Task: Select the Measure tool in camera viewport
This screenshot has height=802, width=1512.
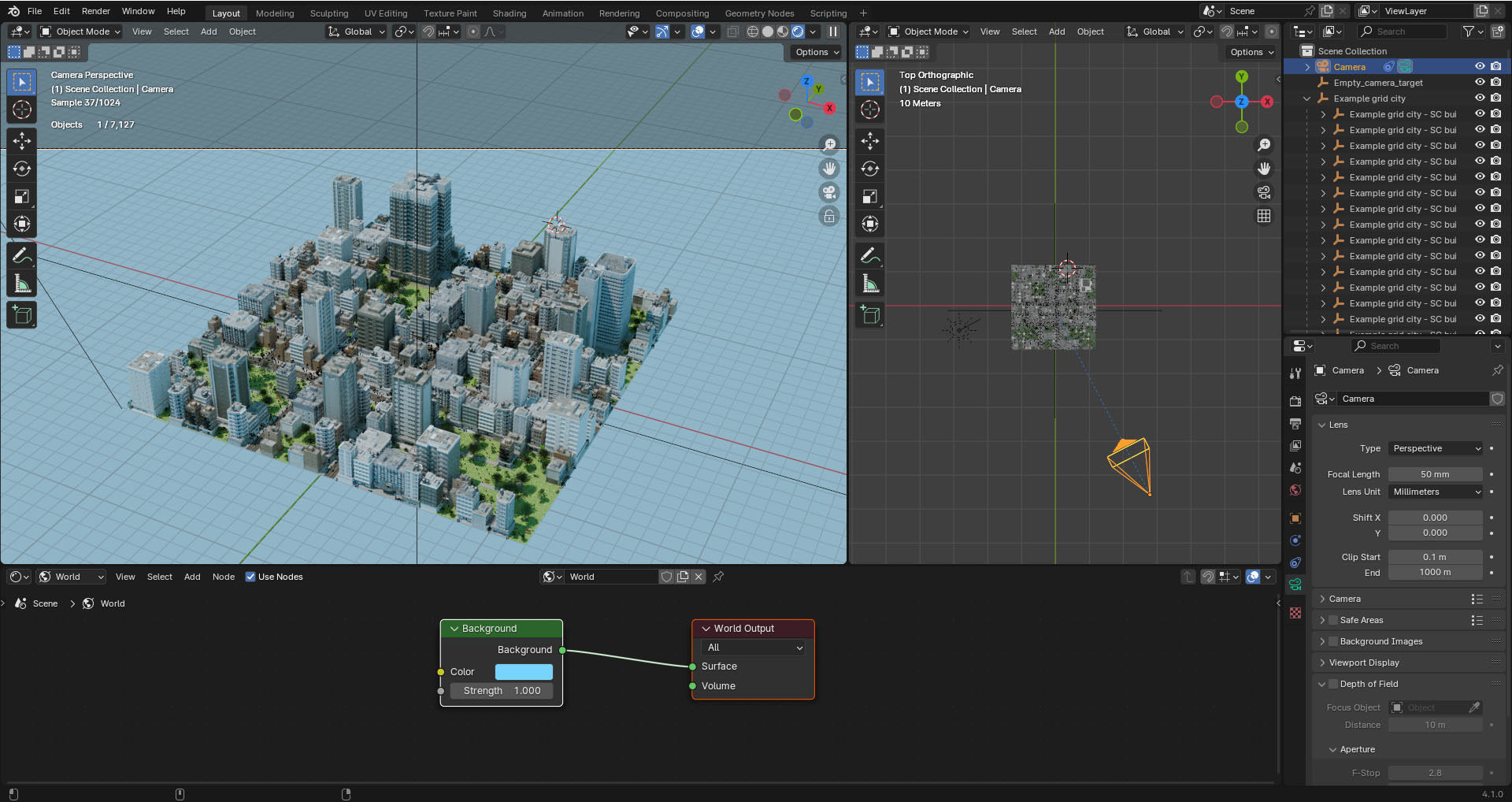Action: tap(22, 283)
